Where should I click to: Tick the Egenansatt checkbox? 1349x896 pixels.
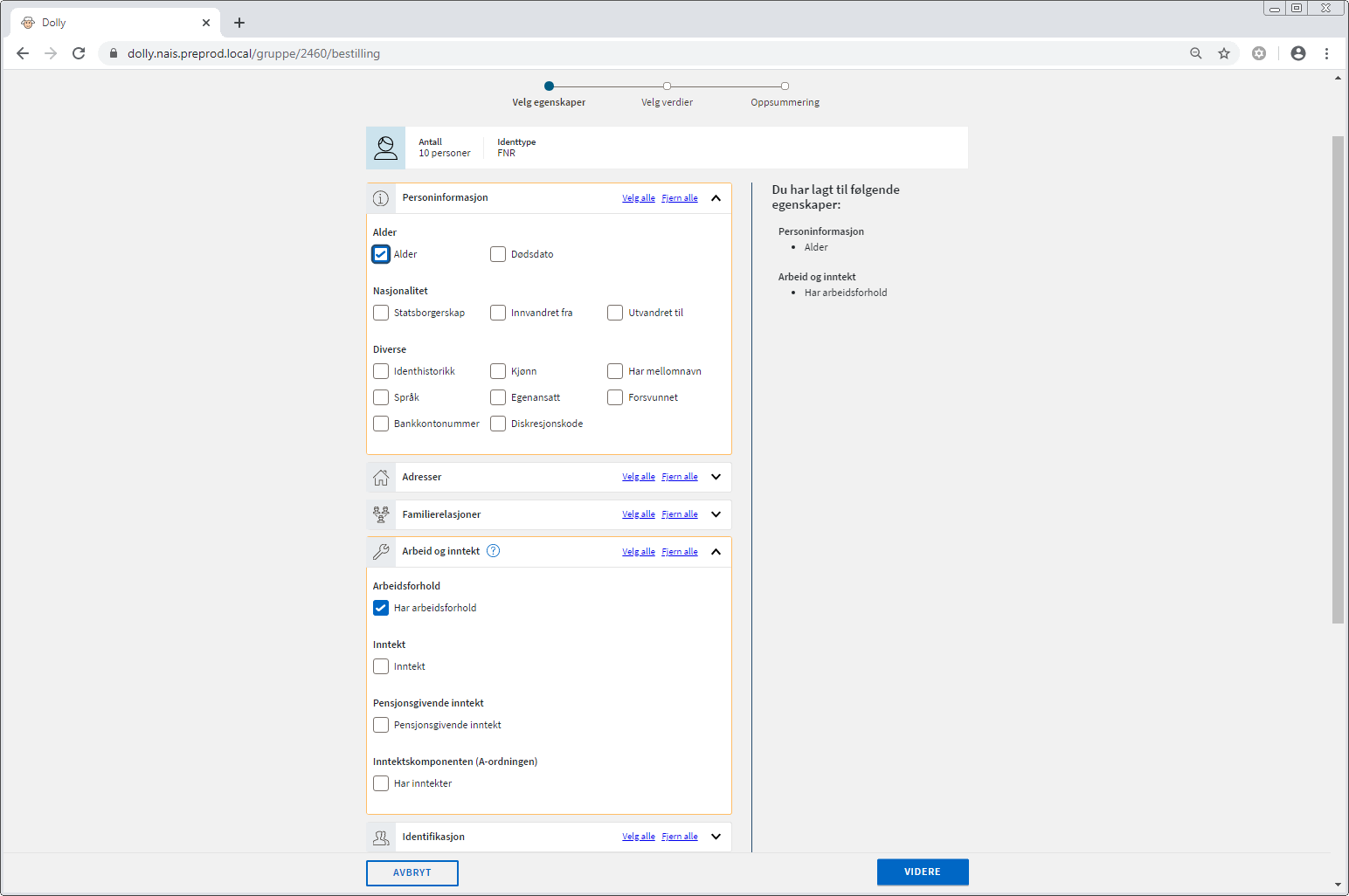click(x=498, y=397)
